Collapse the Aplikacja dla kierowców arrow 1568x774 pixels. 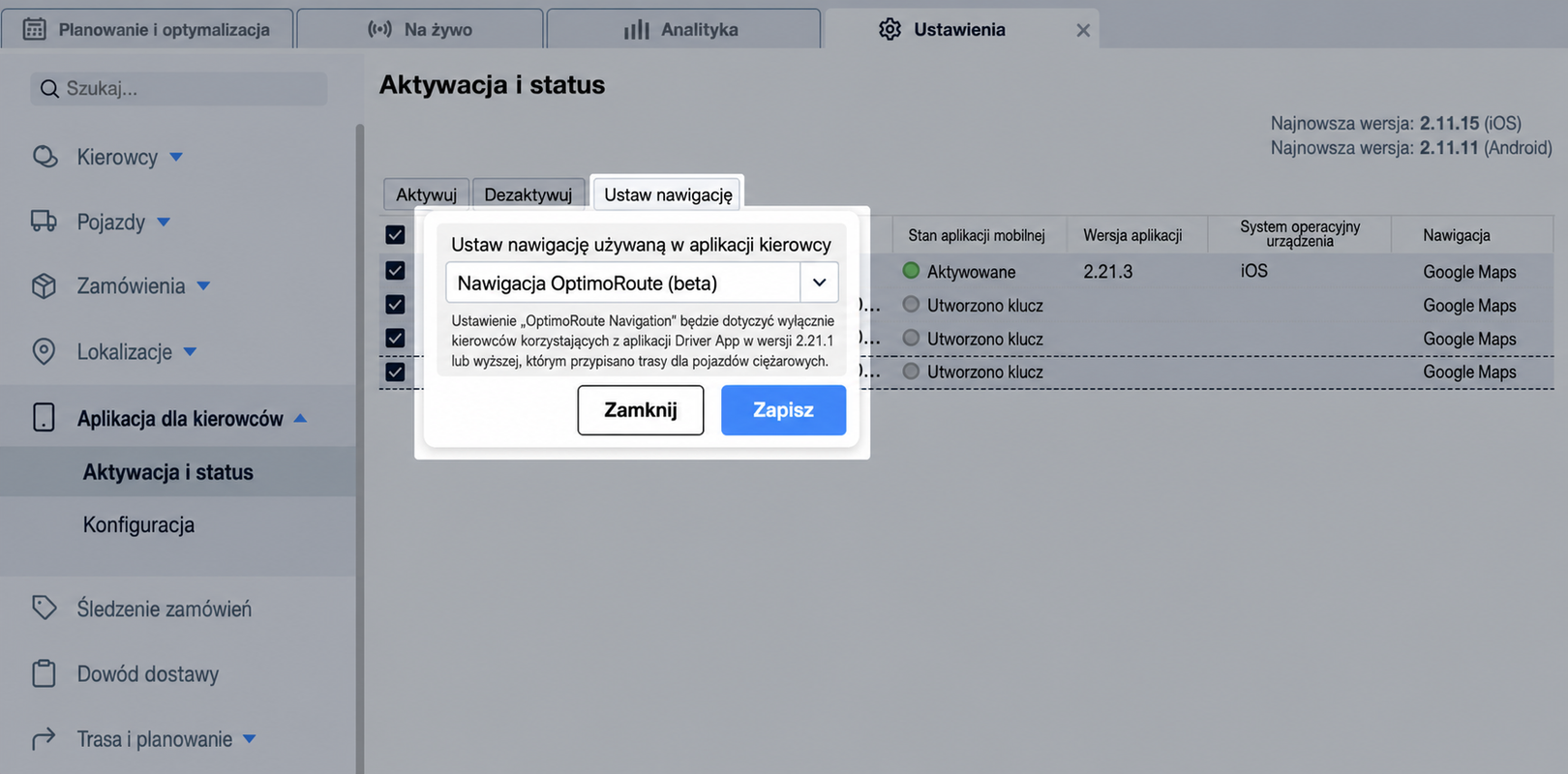pyautogui.click(x=300, y=418)
